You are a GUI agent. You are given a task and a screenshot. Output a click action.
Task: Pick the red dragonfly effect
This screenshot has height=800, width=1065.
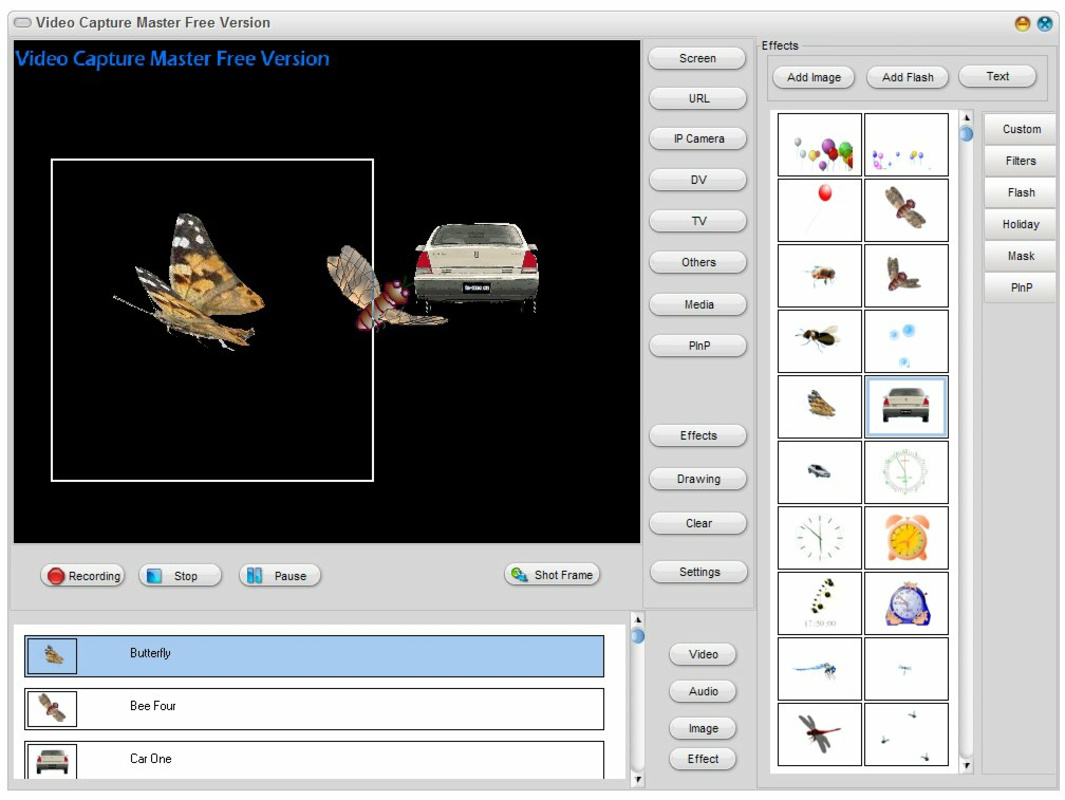pos(817,733)
